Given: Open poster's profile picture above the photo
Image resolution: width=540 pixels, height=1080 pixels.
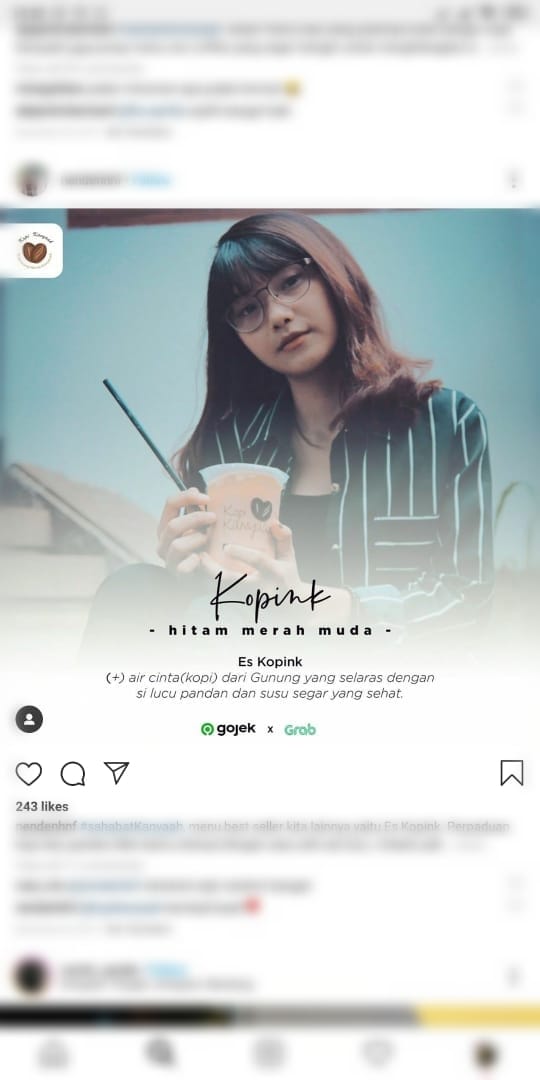Looking at the screenshot, I should click(x=32, y=180).
